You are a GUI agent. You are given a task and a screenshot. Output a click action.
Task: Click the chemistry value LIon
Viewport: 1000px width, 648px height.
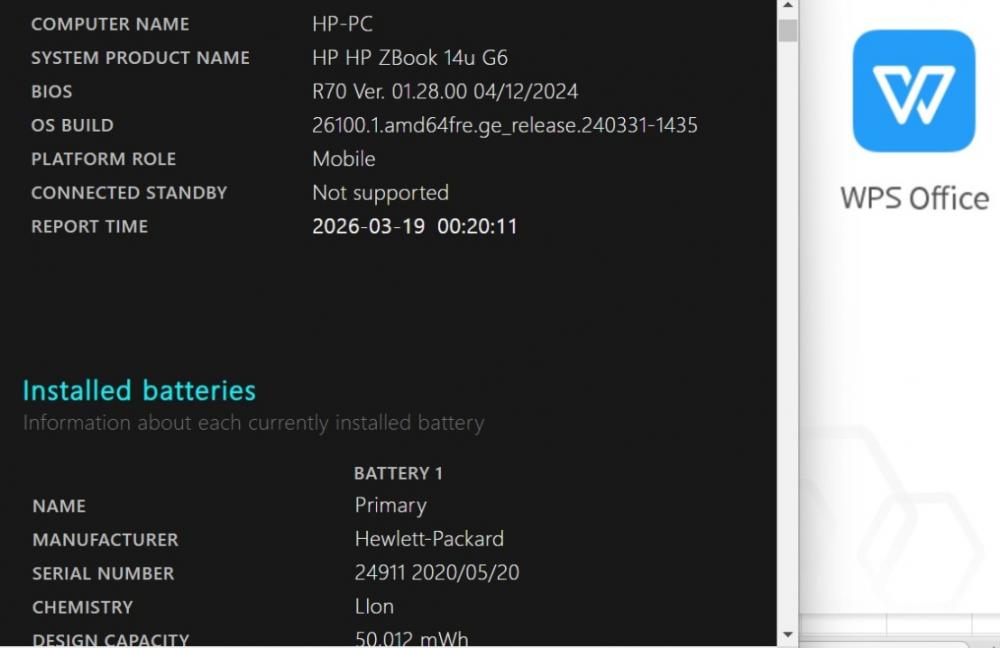click(x=374, y=607)
